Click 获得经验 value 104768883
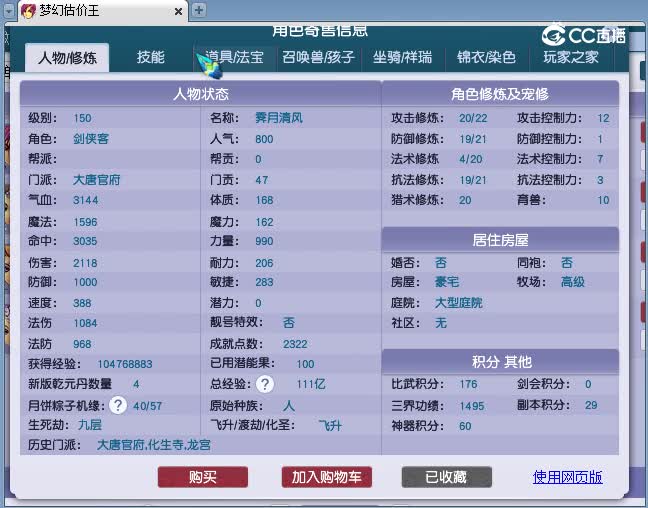 [125, 364]
